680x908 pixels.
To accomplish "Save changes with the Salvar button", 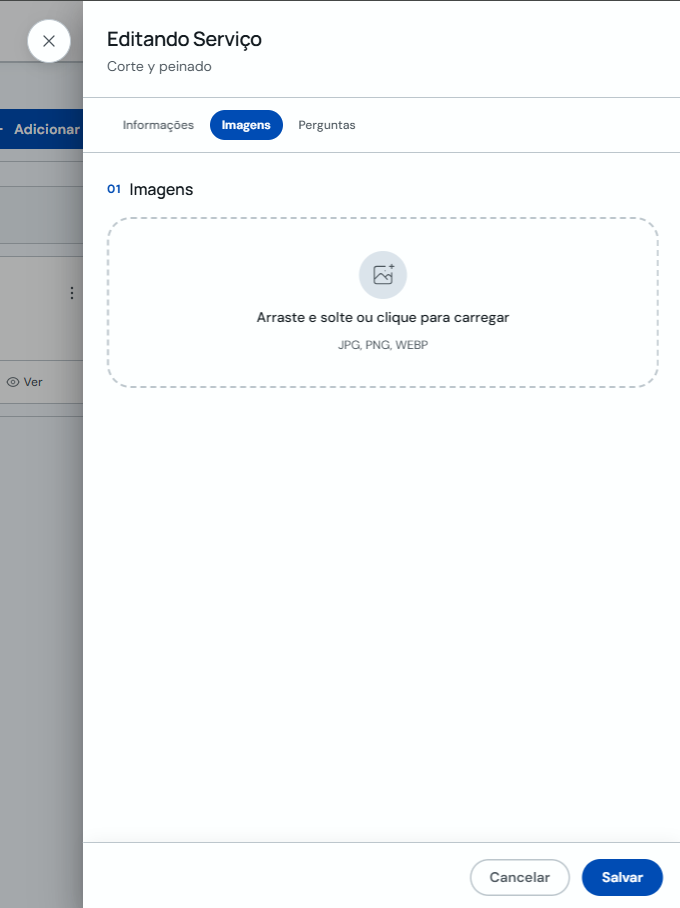I will [x=622, y=877].
